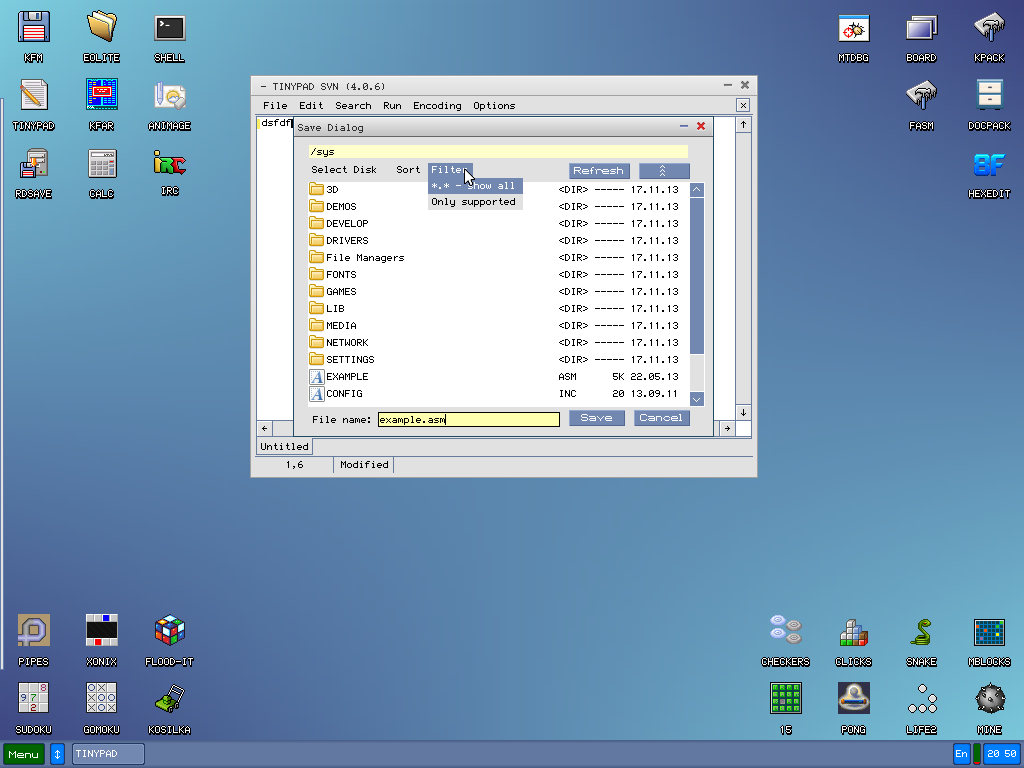
Task: Click Save to store example.asm
Action: click(596, 419)
